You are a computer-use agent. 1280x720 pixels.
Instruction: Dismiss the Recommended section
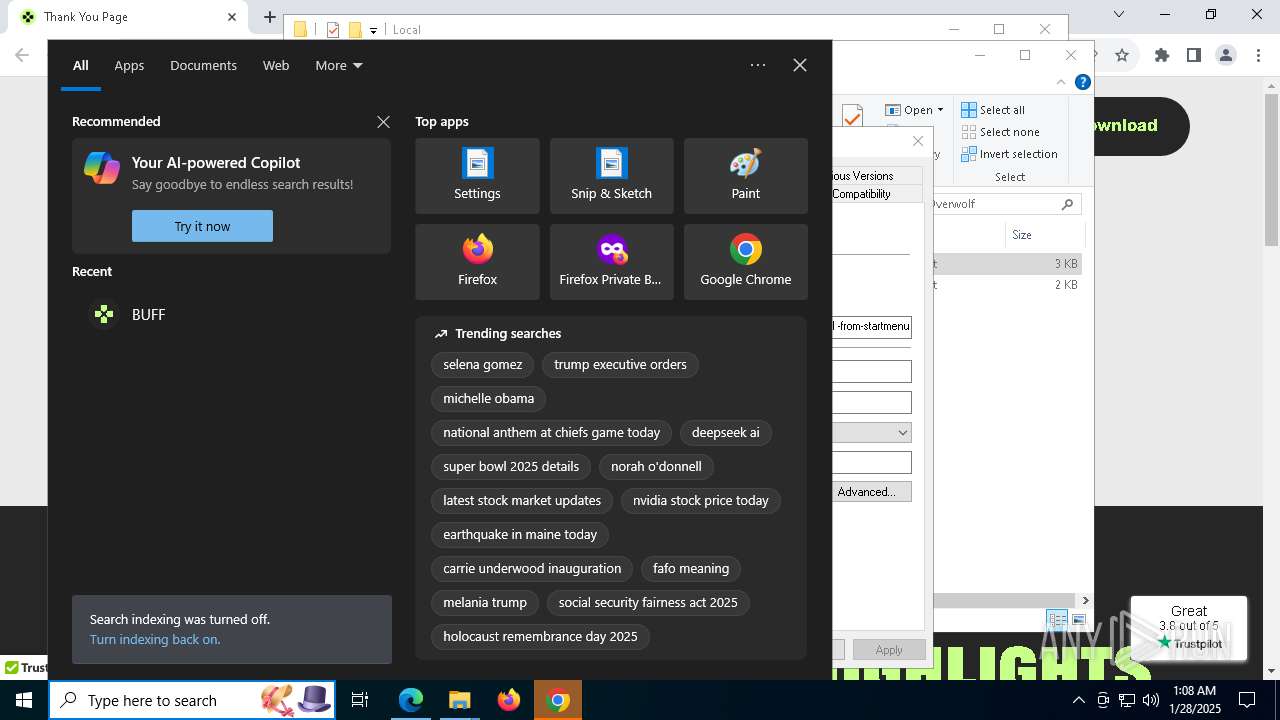click(383, 122)
